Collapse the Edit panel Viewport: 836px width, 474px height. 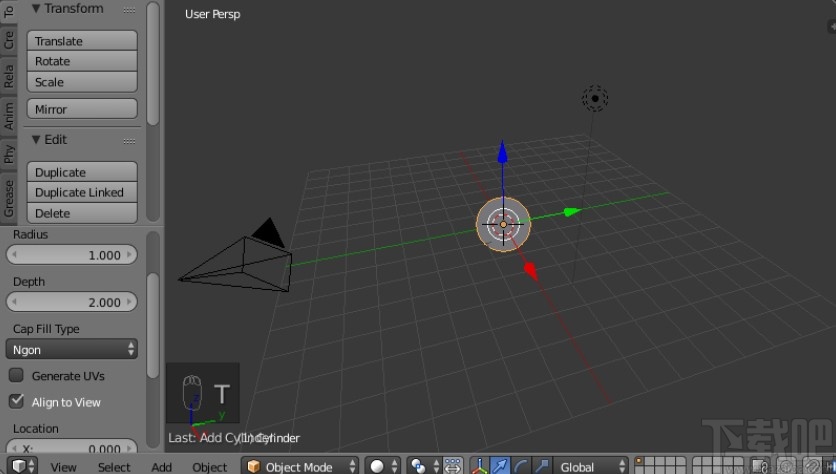click(x=36, y=140)
